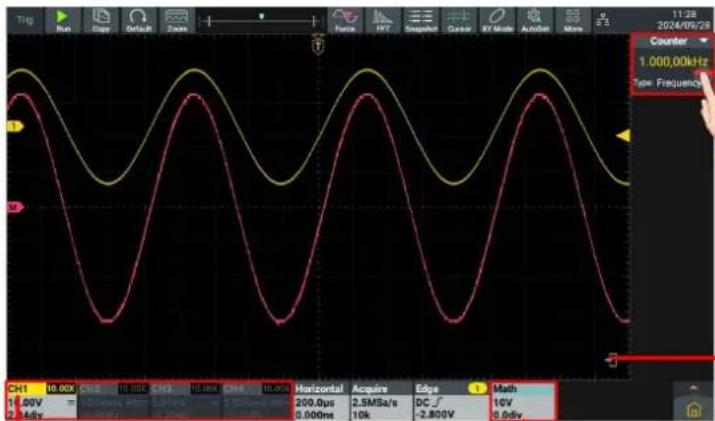Expand the Counter panel dropdown arrow
The image size is (715, 421).
pos(705,41)
